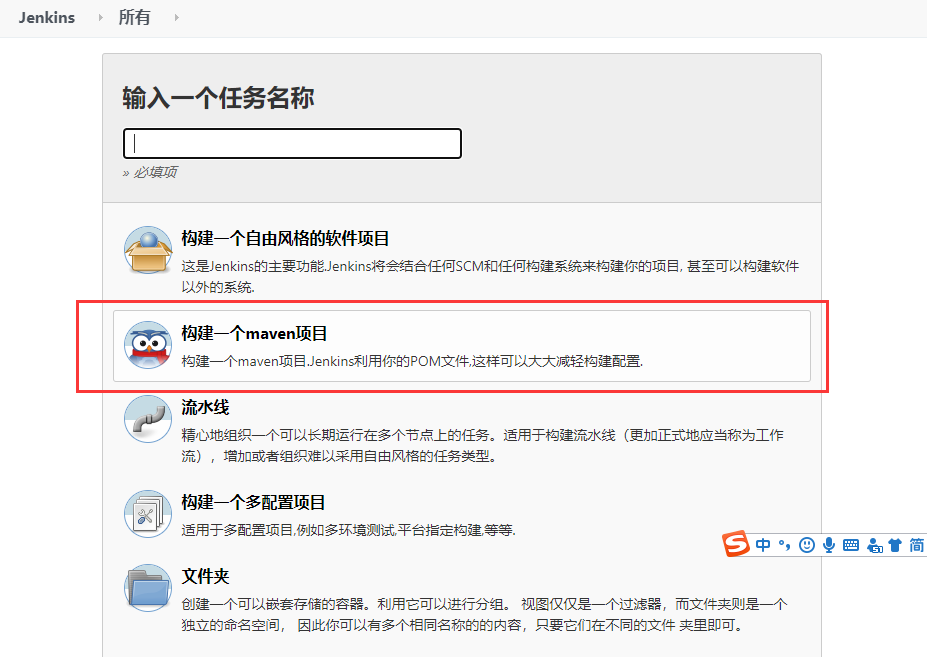Go to Jenkins home breadcrumb
Image resolution: width=927 pixels, height=657 pixels.
(47, 18)
